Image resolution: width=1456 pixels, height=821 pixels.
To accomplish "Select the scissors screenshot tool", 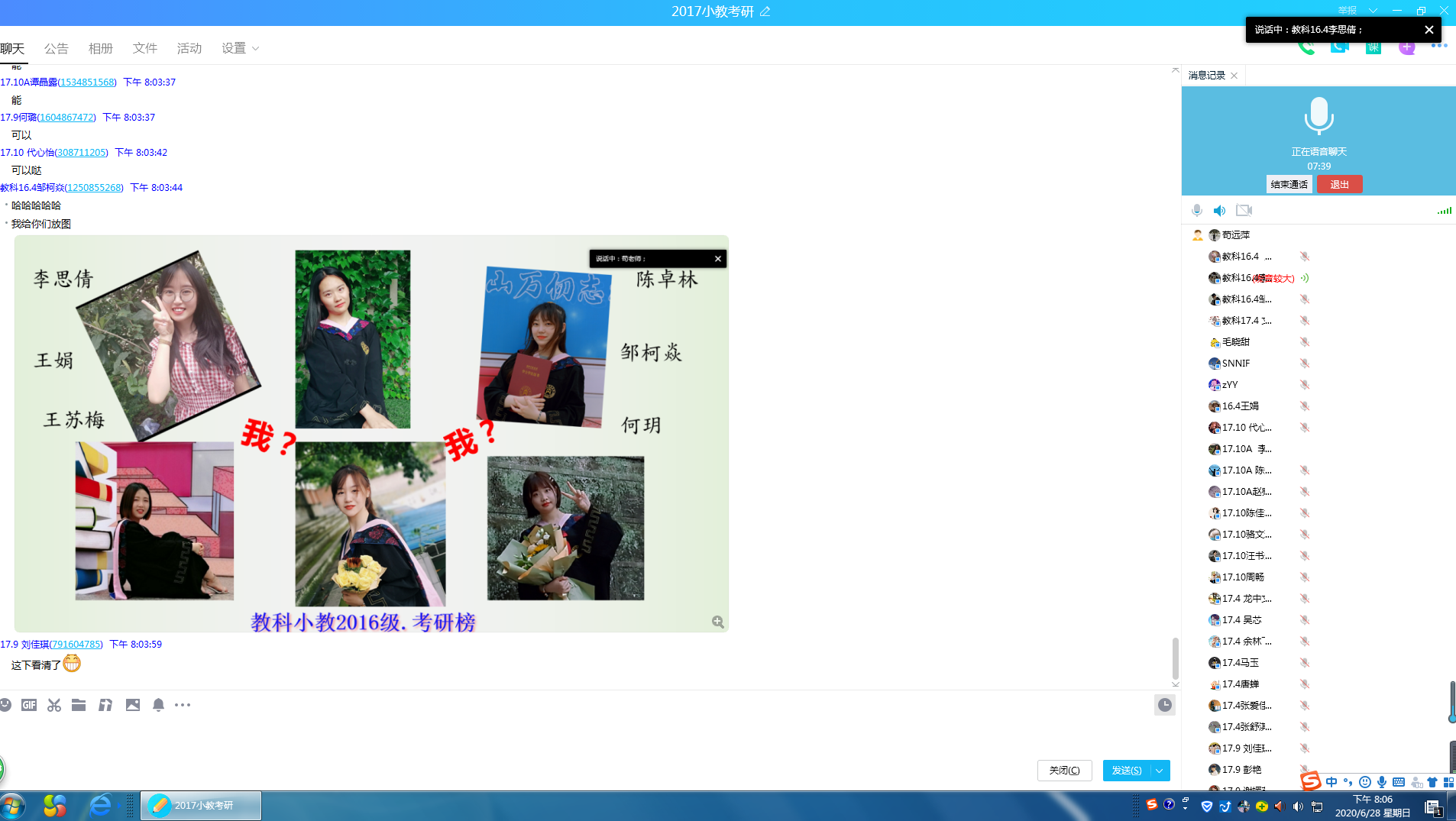I will 54,705.
